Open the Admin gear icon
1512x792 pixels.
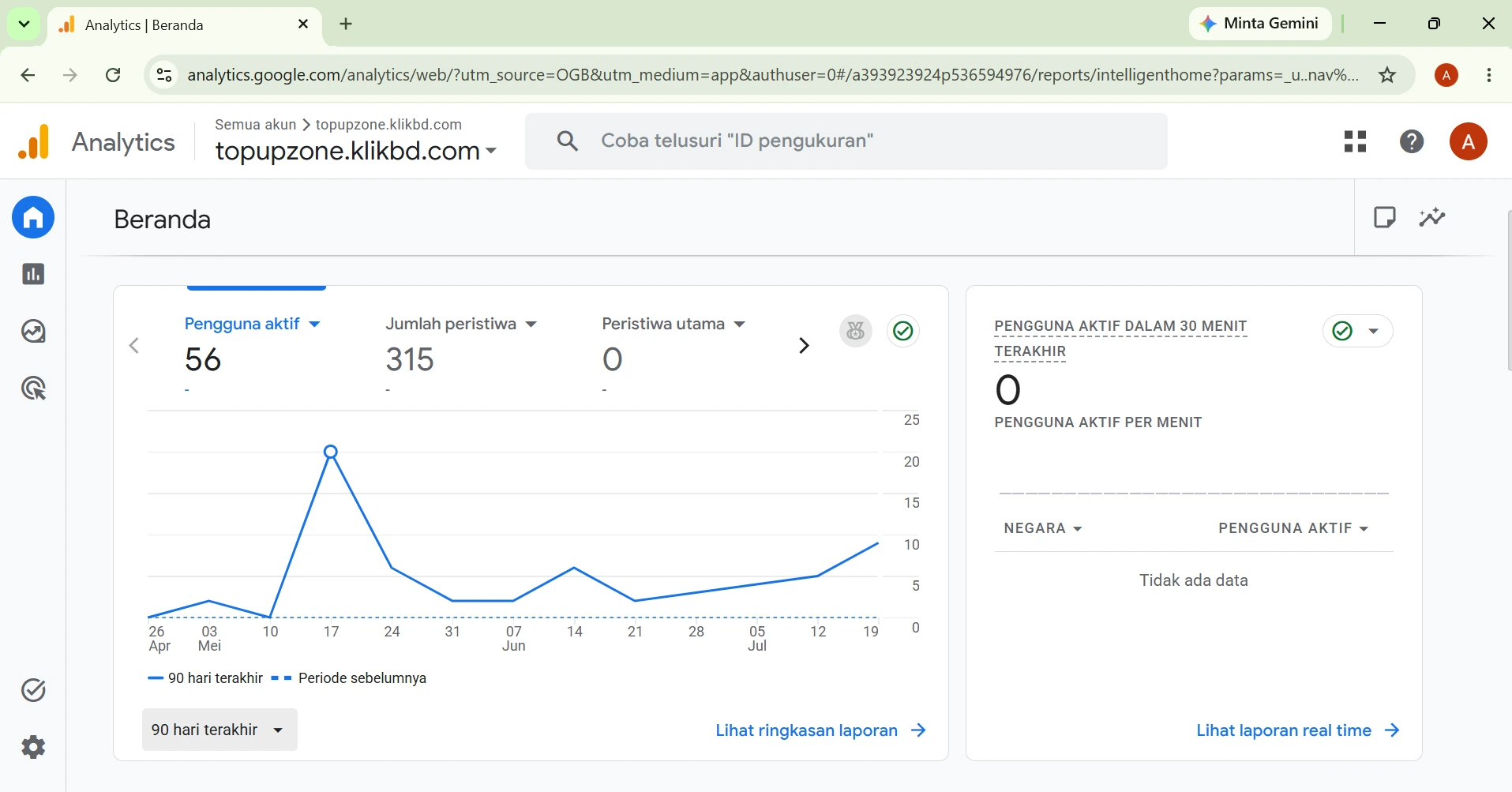pos(33,747)
